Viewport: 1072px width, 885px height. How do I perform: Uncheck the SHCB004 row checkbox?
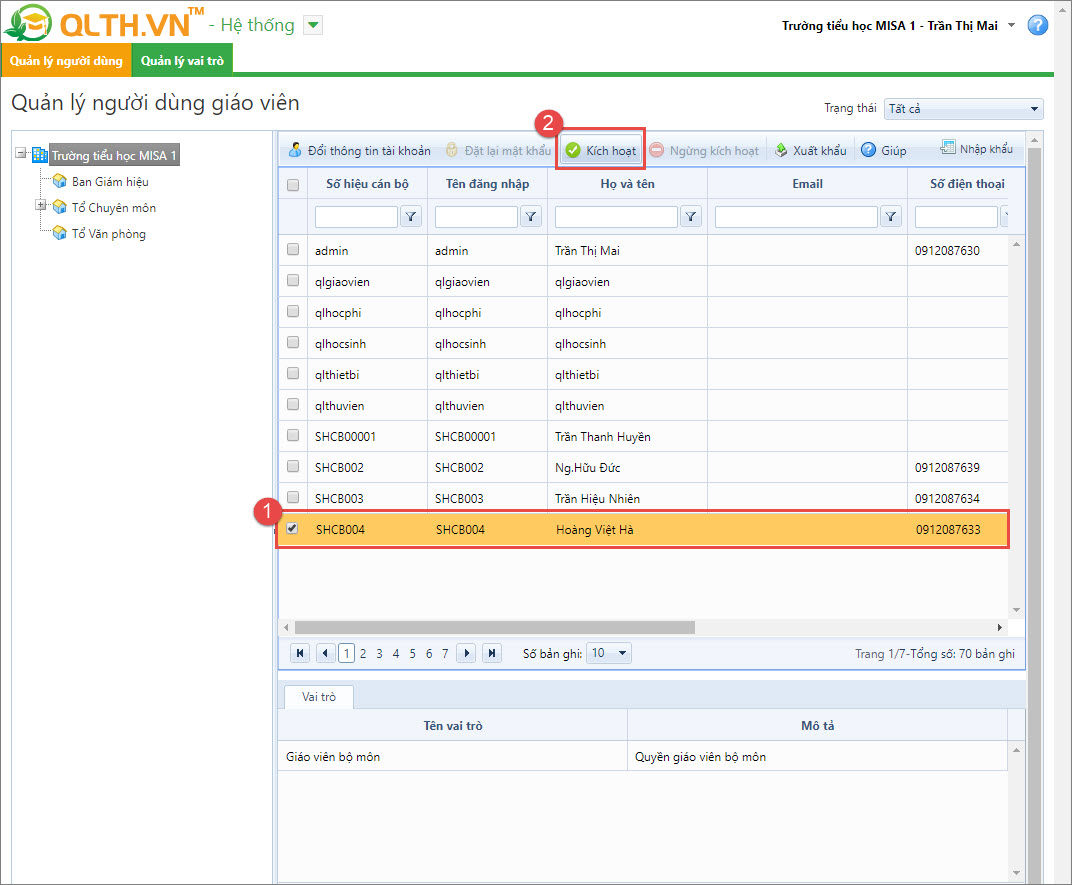pos(292,528)
